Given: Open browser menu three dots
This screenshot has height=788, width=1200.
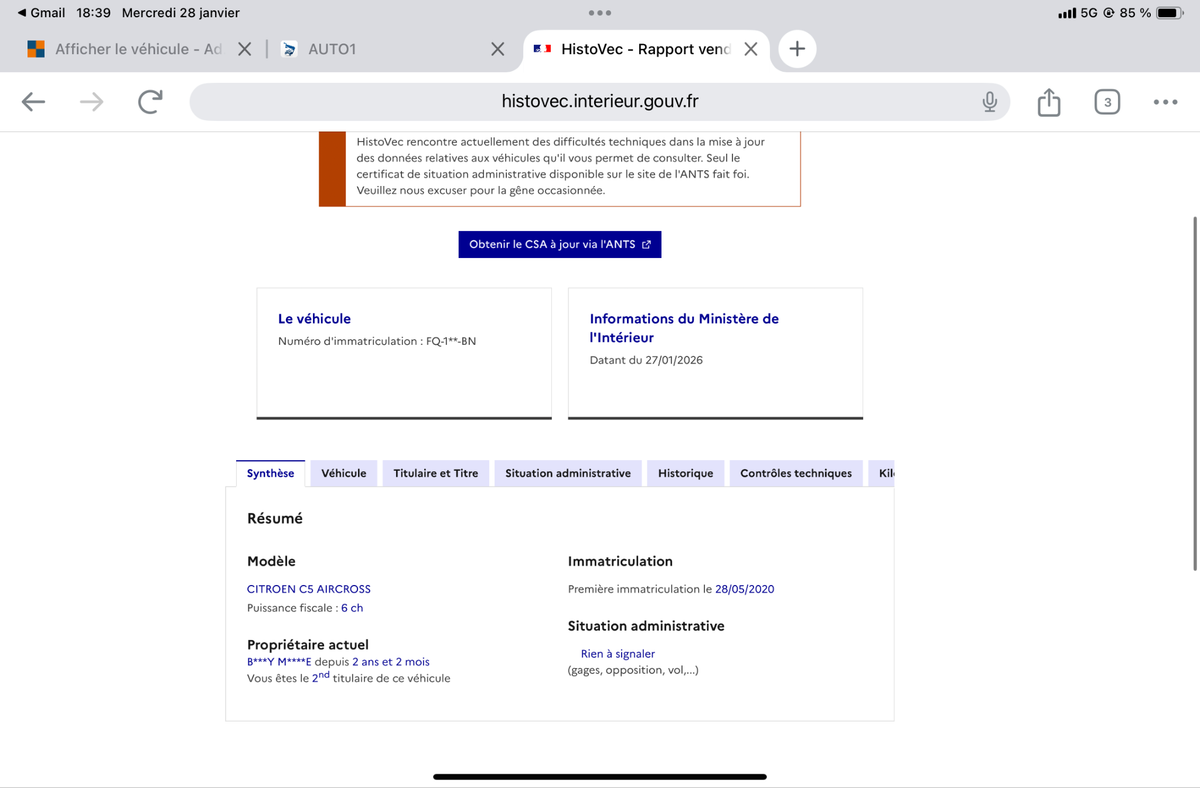Looking at the screenshot, I should pyautogui.click(x=1165, y=101).
